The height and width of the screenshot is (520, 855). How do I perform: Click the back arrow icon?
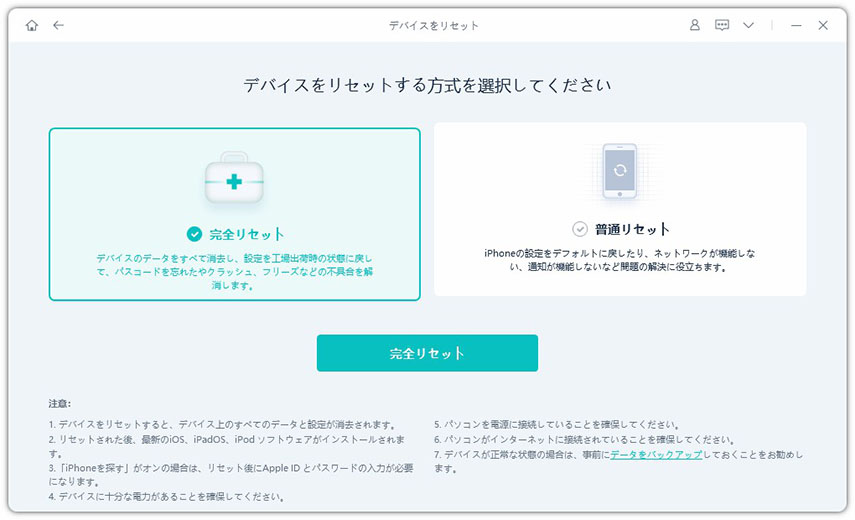(x=58, y=25)
